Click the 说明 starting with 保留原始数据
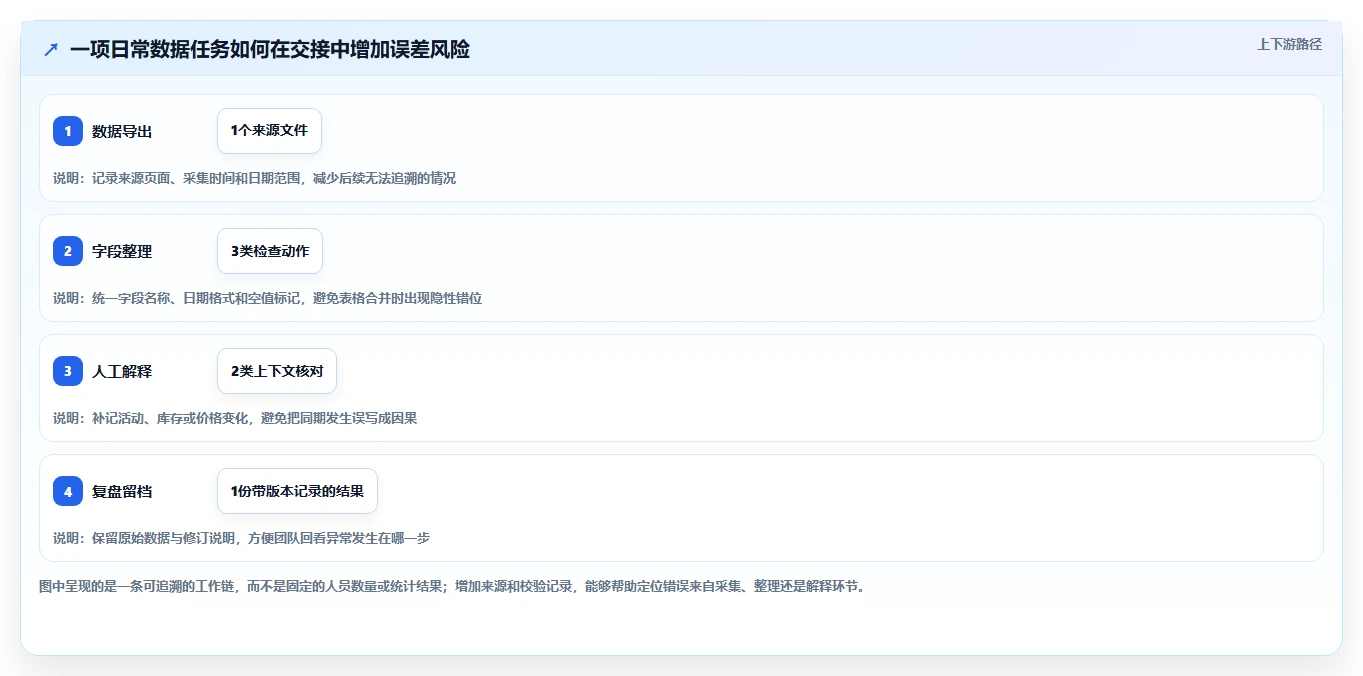The height and width of the screenshot is (676, 1363). coord(241,538)
